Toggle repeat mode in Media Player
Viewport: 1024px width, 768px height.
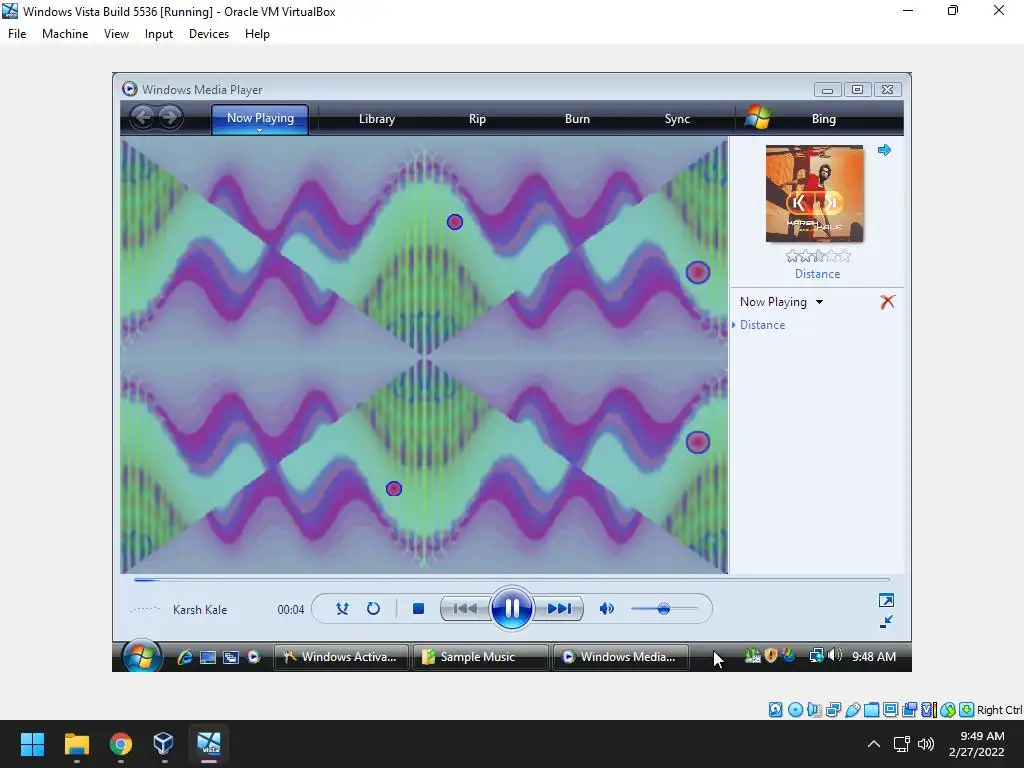(x=374, y=609)
